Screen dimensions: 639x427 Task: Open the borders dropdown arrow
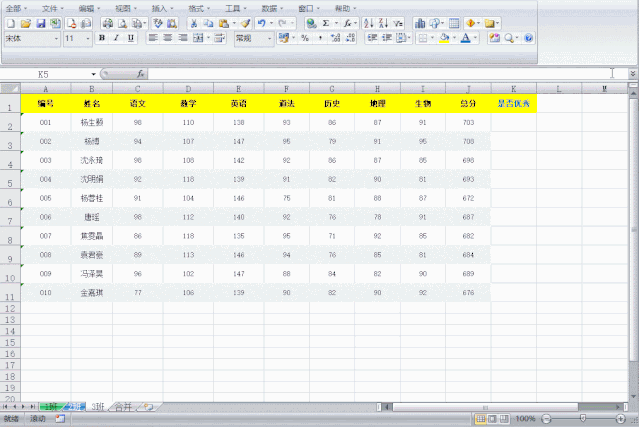coord(432,38)
